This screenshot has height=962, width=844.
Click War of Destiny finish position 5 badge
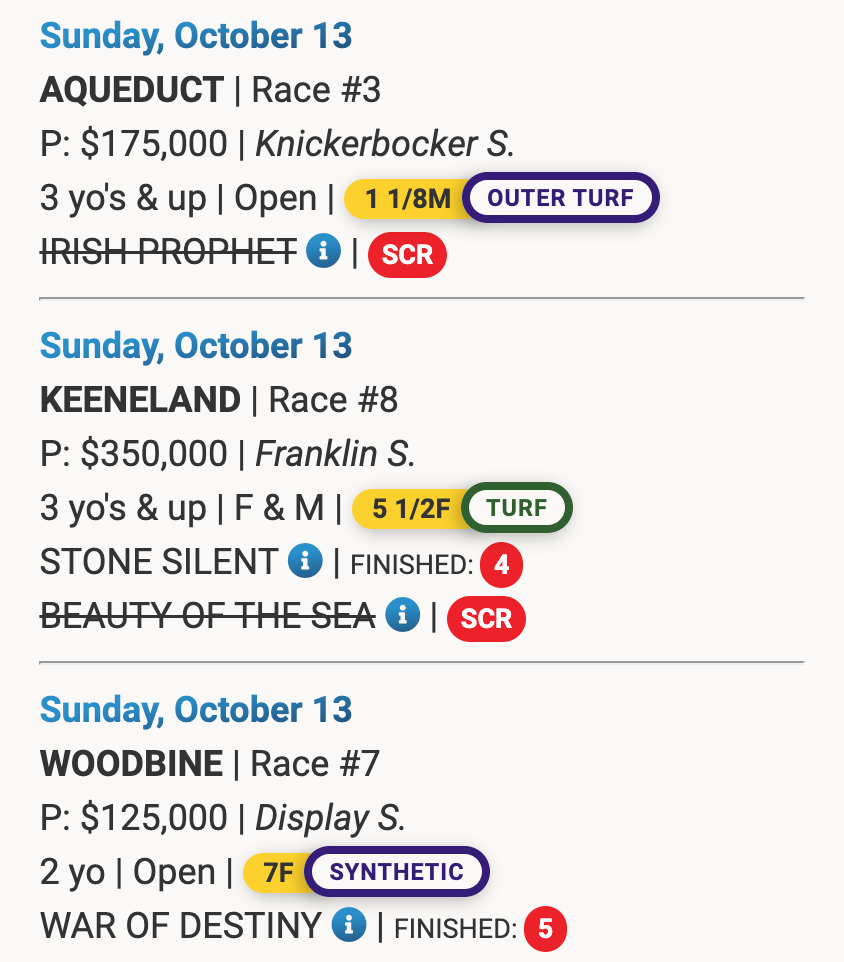click(x=545, y=929)
